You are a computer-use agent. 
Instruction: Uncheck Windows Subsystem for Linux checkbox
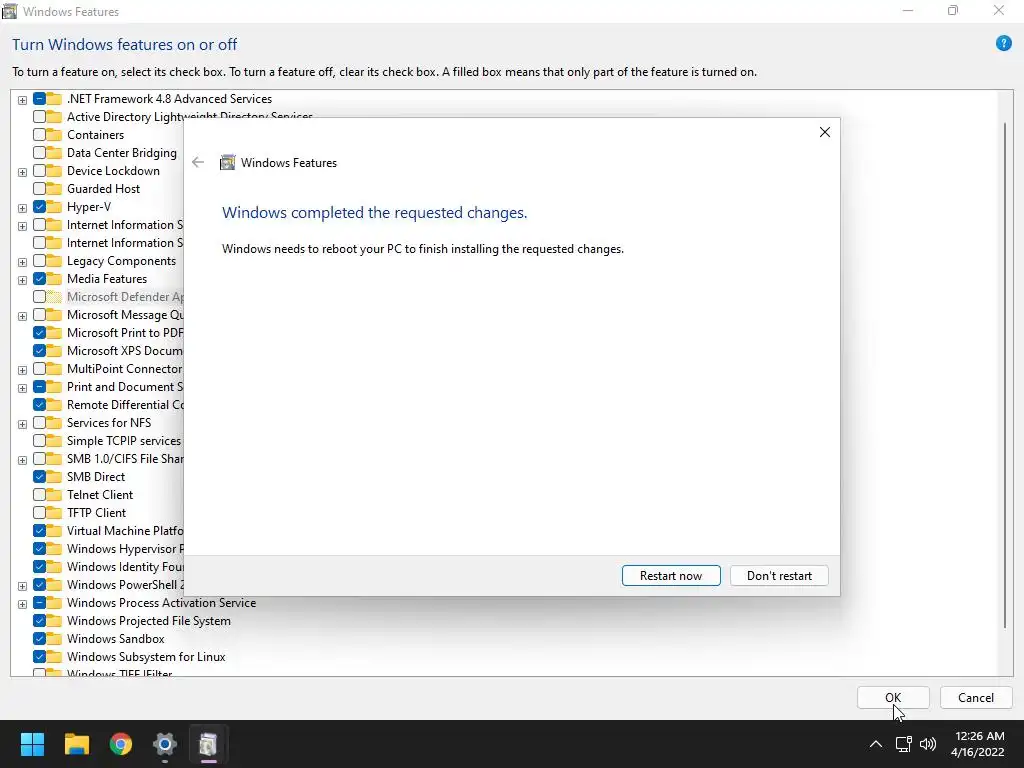tap(39, 656)
